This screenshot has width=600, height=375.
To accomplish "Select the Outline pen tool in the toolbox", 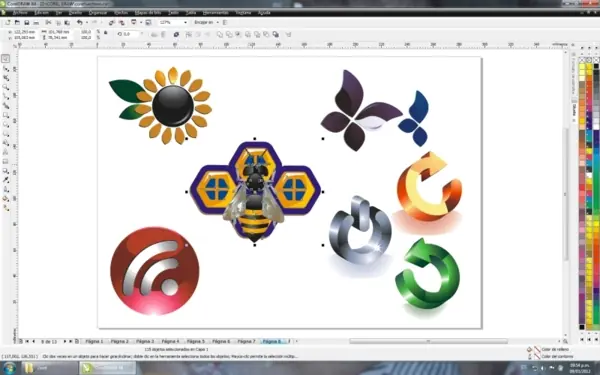I will [5, 189].
